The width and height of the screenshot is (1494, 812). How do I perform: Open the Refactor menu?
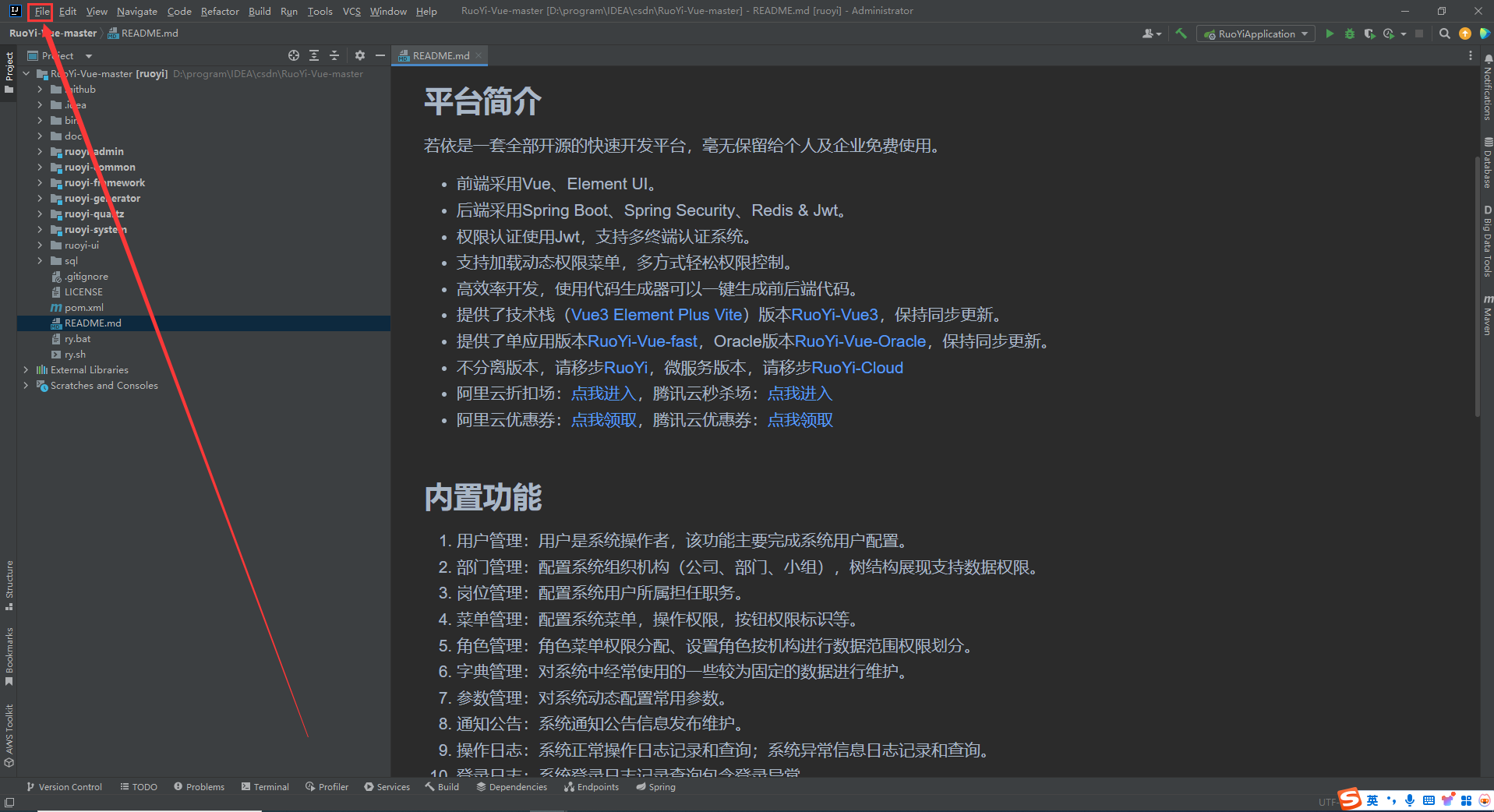tap(220, 11)
